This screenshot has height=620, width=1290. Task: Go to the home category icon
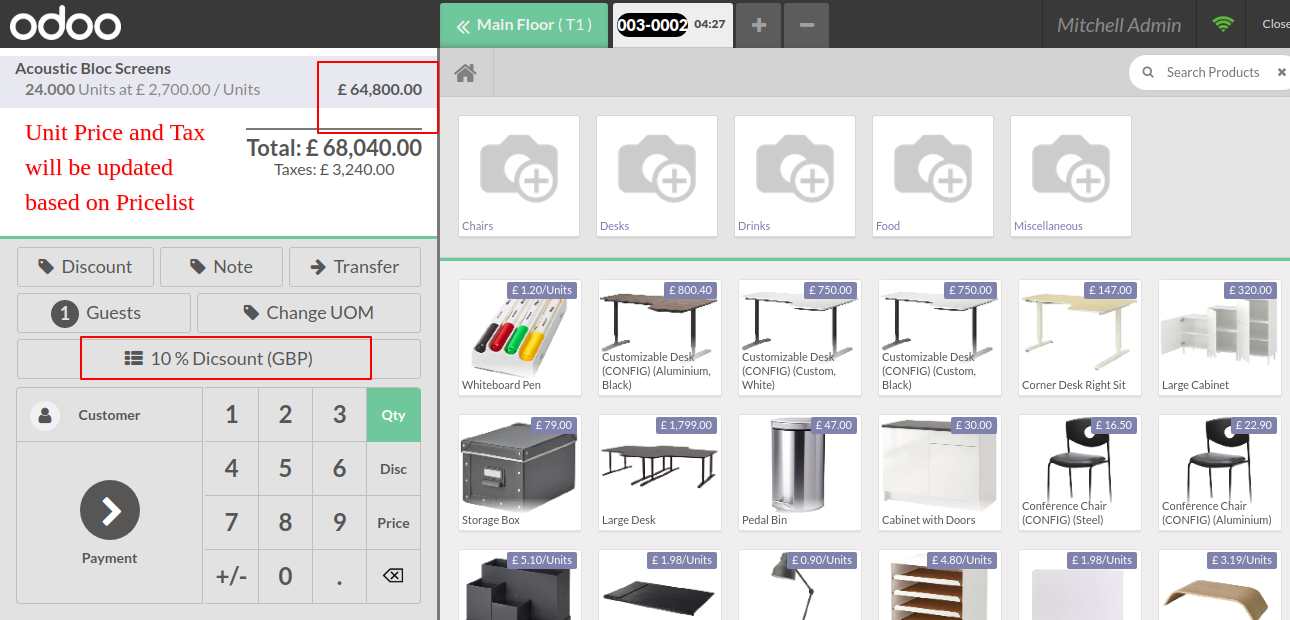pyautogui.click(x=465, y=73)
